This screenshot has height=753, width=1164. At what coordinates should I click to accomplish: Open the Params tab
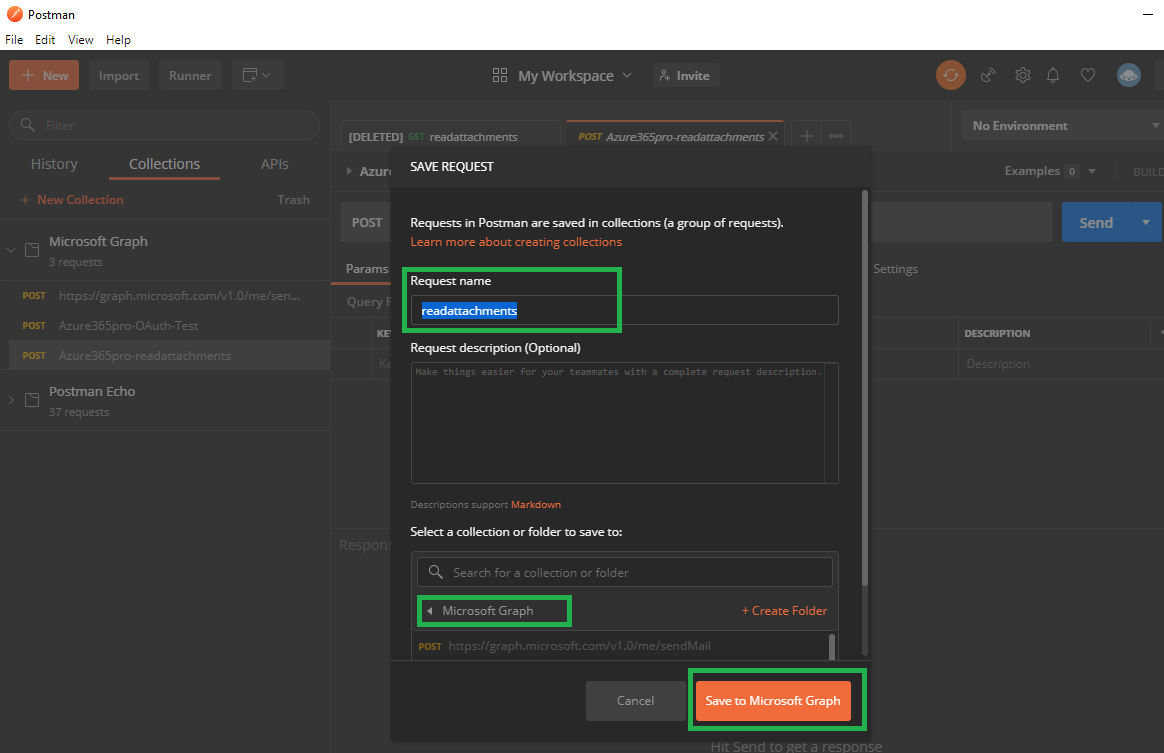coord(367,268)
